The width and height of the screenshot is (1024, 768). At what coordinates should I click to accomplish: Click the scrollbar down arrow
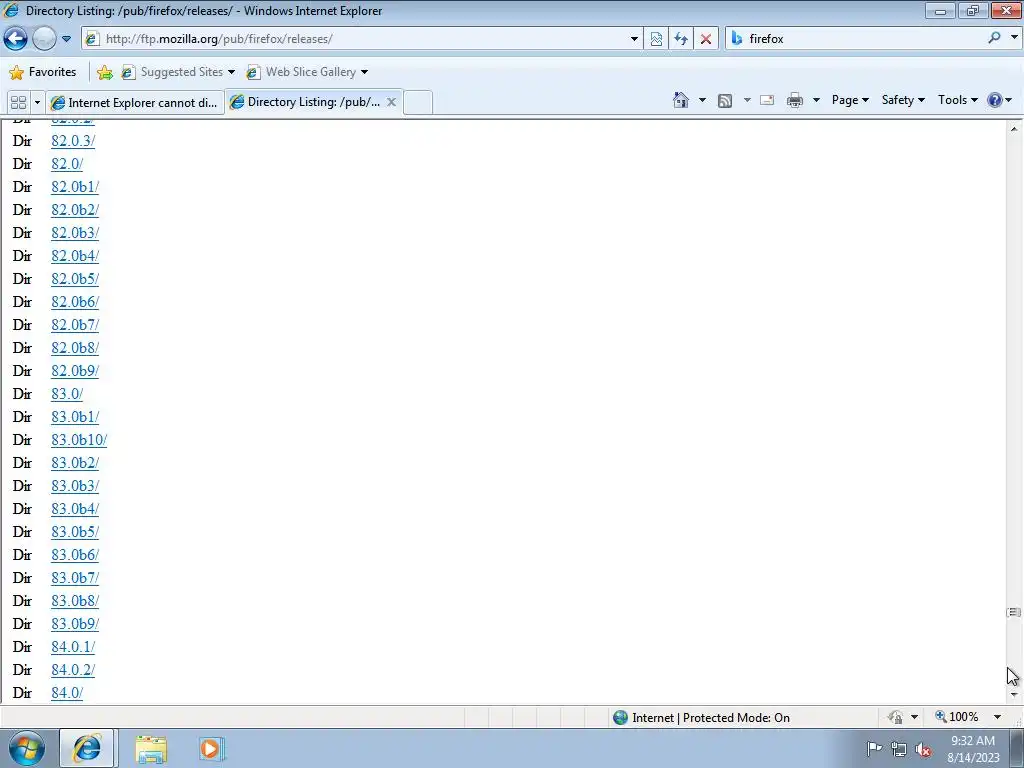[1014, 695]
